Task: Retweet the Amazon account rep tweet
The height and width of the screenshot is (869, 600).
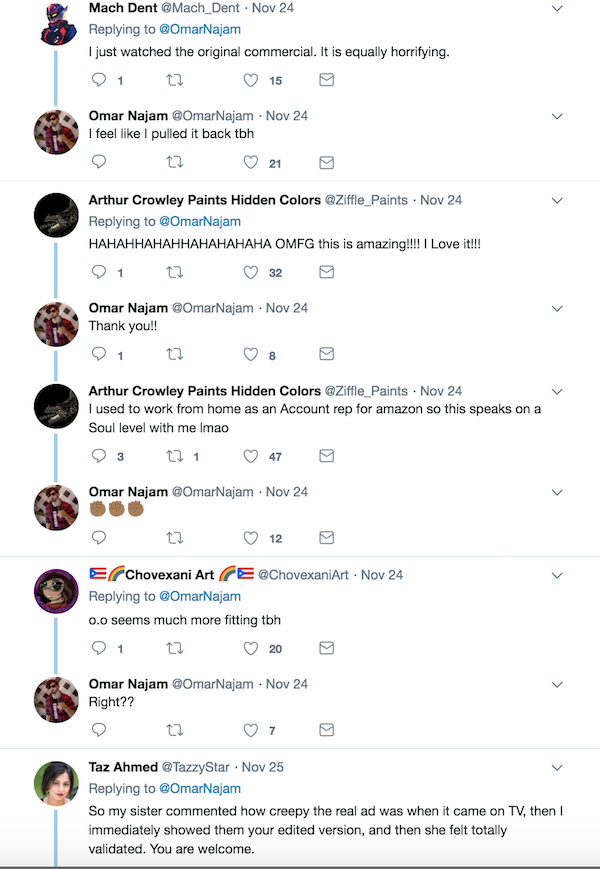Action: coord(175,456)
